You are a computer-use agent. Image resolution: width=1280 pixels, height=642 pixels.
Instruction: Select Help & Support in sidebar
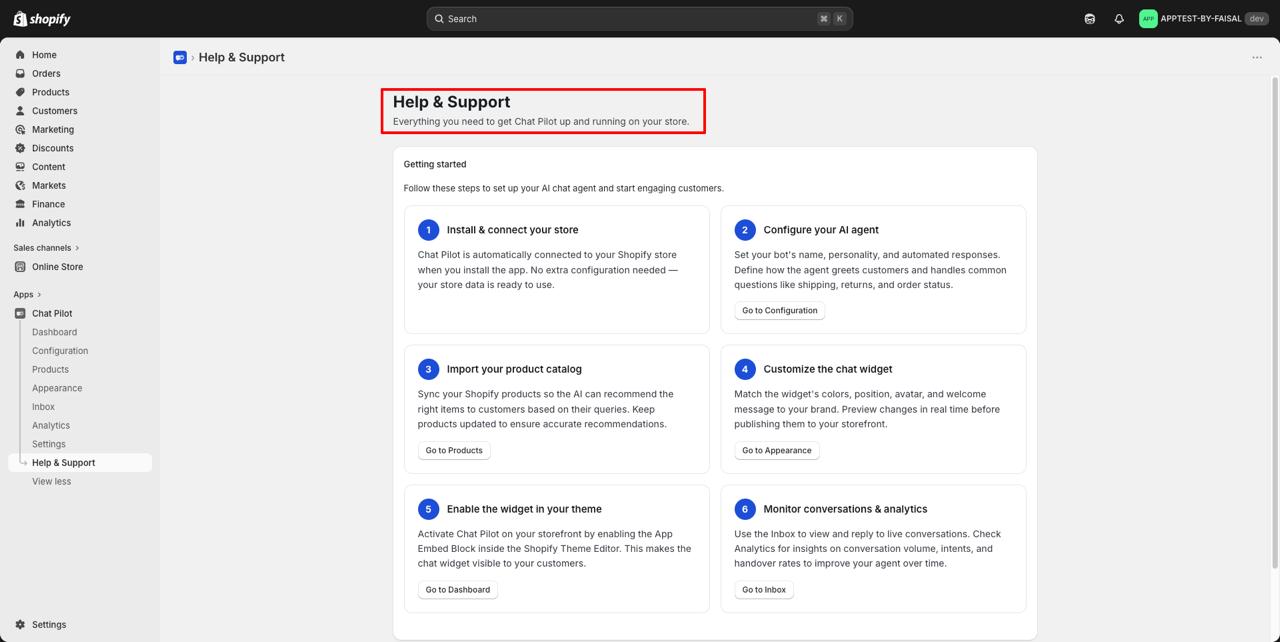coord(80,463)
